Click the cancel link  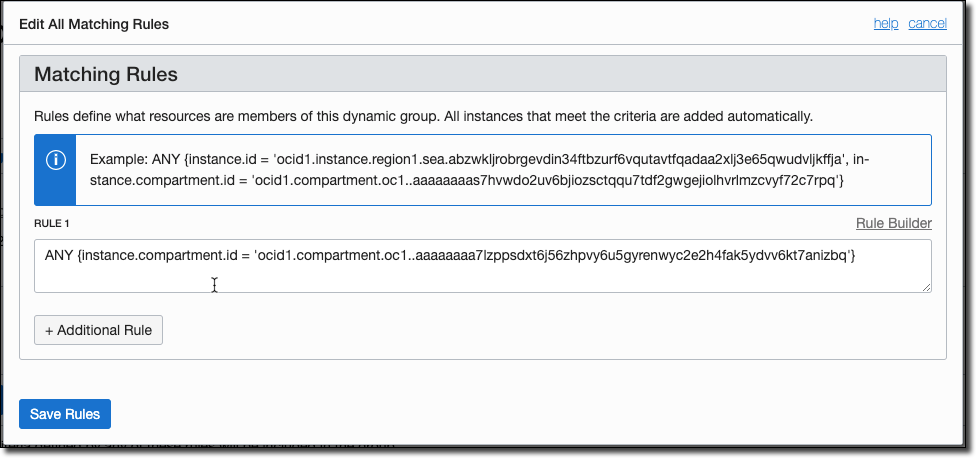click(927, 23)
